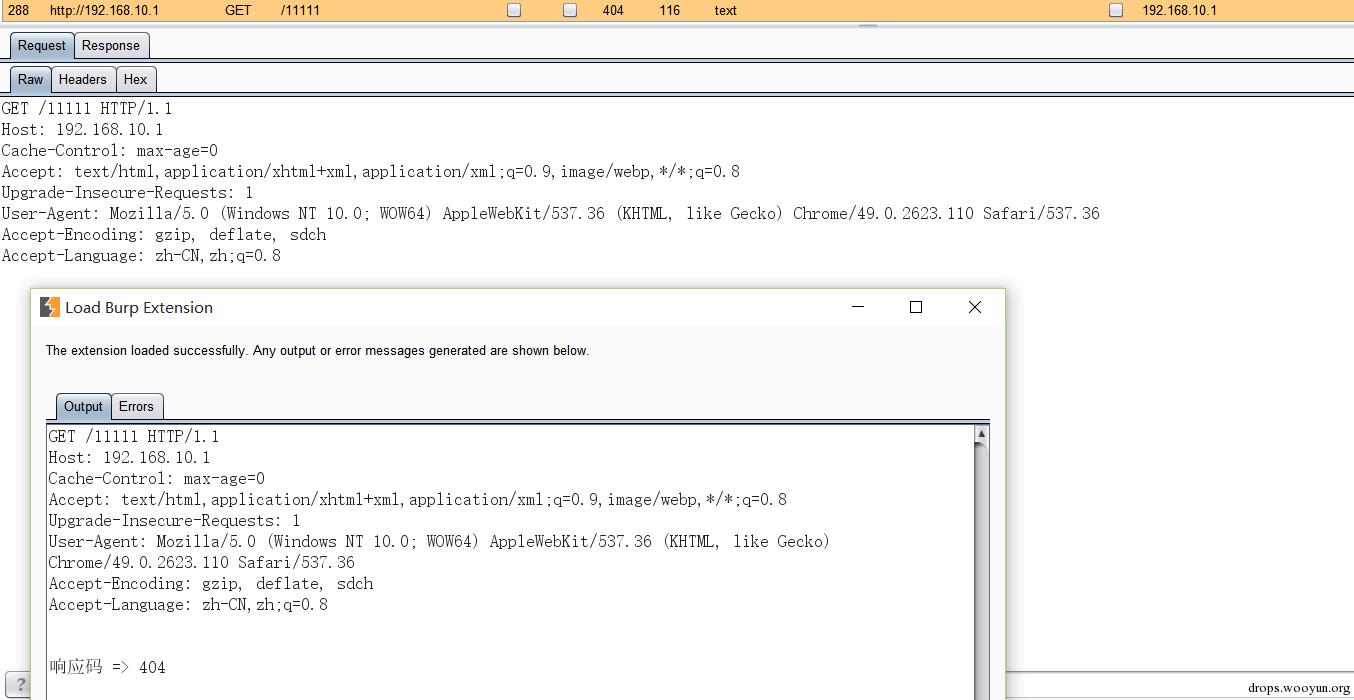Click the GET method cell in row 288

238,10
